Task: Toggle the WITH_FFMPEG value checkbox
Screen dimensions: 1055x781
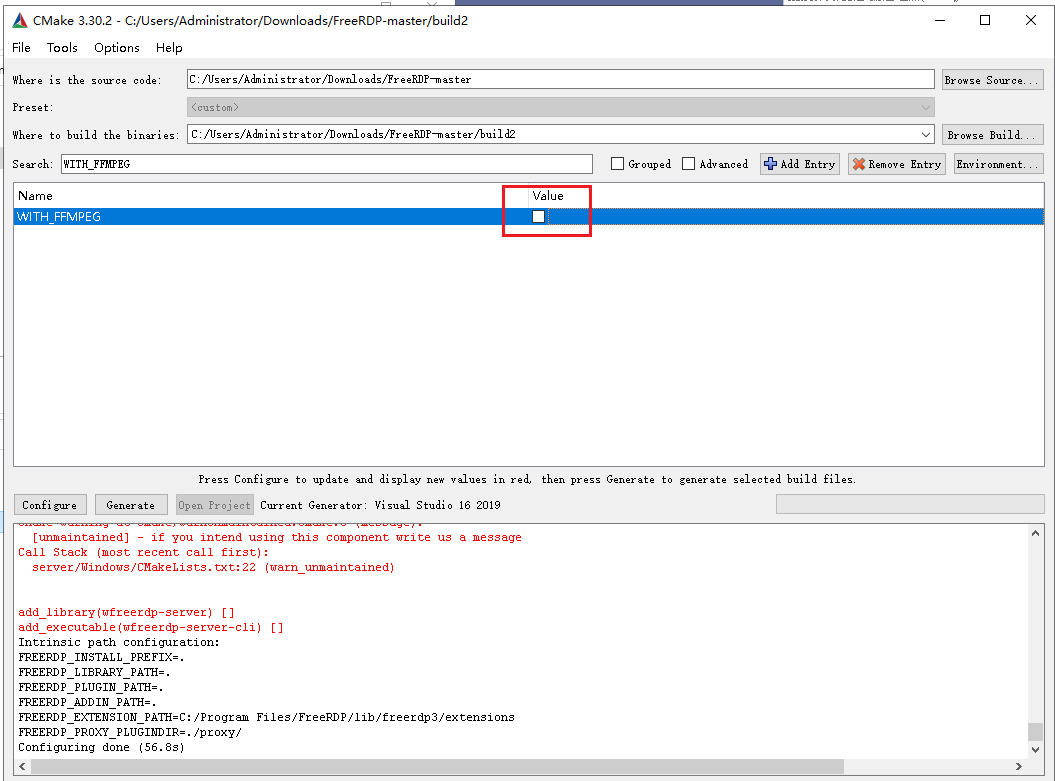Action: pyautogui.click(x=538, y=217)
